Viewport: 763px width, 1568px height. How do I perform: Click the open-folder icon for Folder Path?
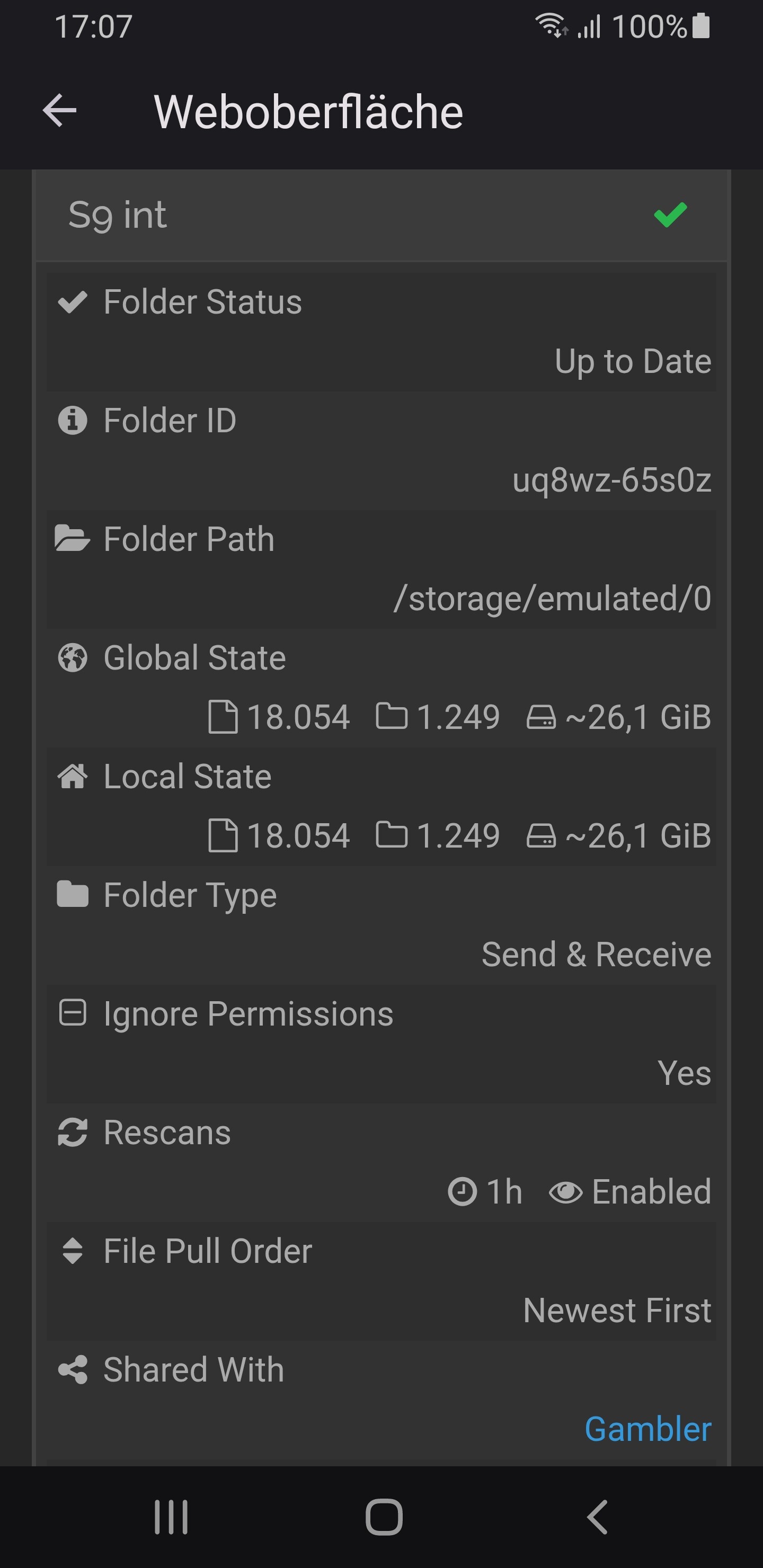click(73, 539)
